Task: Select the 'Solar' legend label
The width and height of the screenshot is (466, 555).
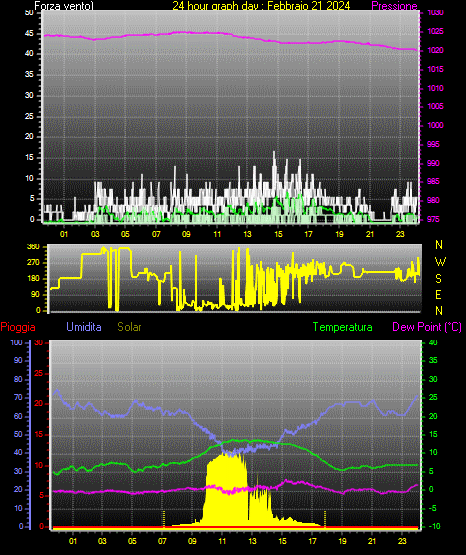Action: 129,327
